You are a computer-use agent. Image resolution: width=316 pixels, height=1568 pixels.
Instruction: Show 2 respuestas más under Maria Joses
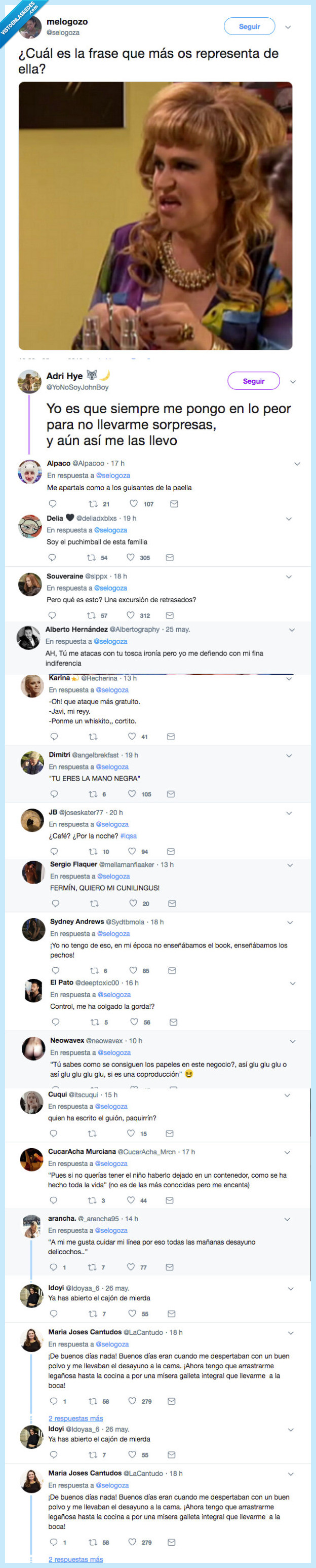[x=75, y=1418]
